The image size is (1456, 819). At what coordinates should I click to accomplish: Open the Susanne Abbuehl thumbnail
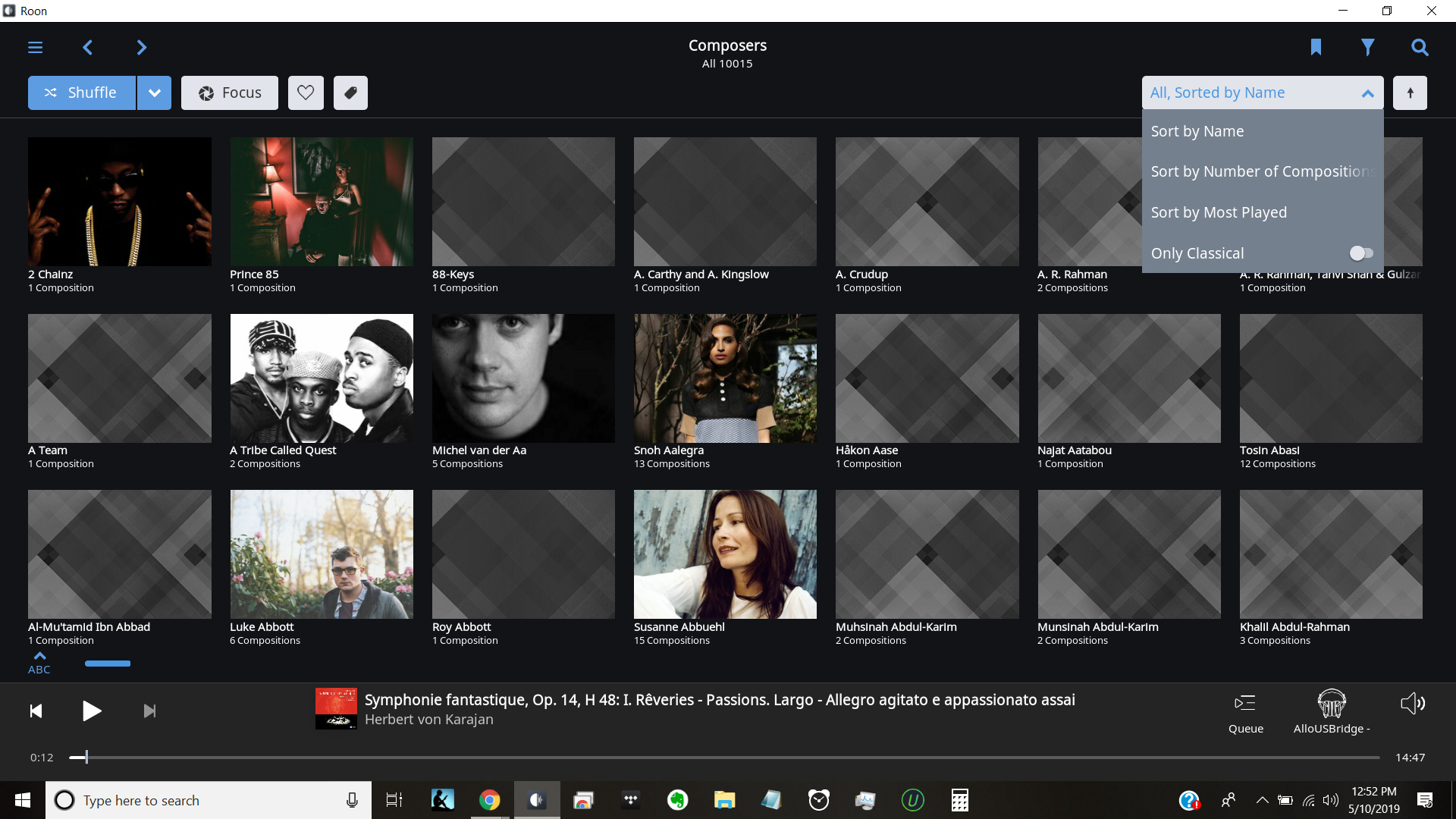click(725, 554)
